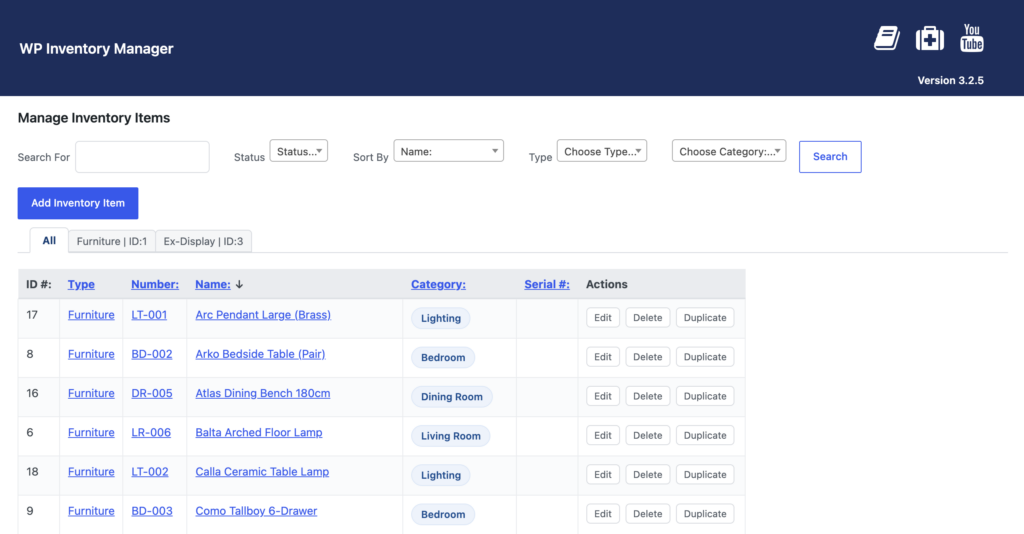1024x534 pixels.
Task: Open the support first-aid kit icon
Action: (x=929, y=39)
